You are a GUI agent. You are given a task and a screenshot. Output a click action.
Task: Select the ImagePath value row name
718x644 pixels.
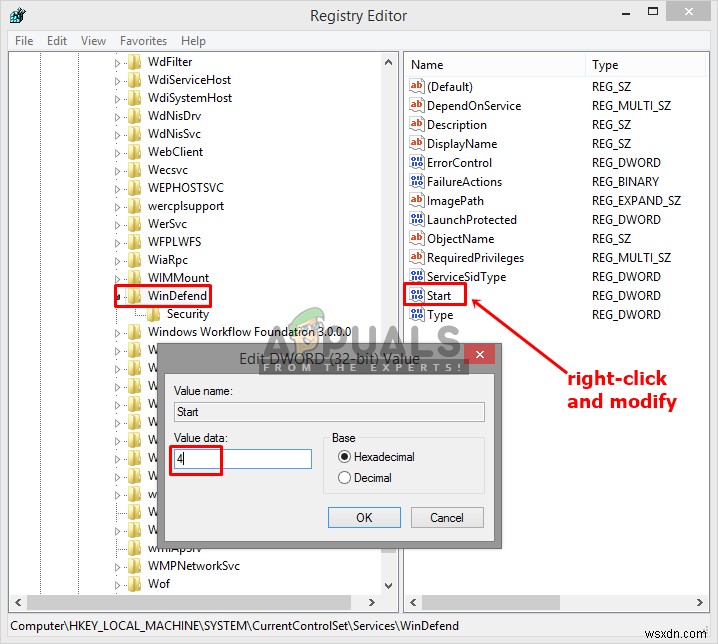click(x=455, y=201)
